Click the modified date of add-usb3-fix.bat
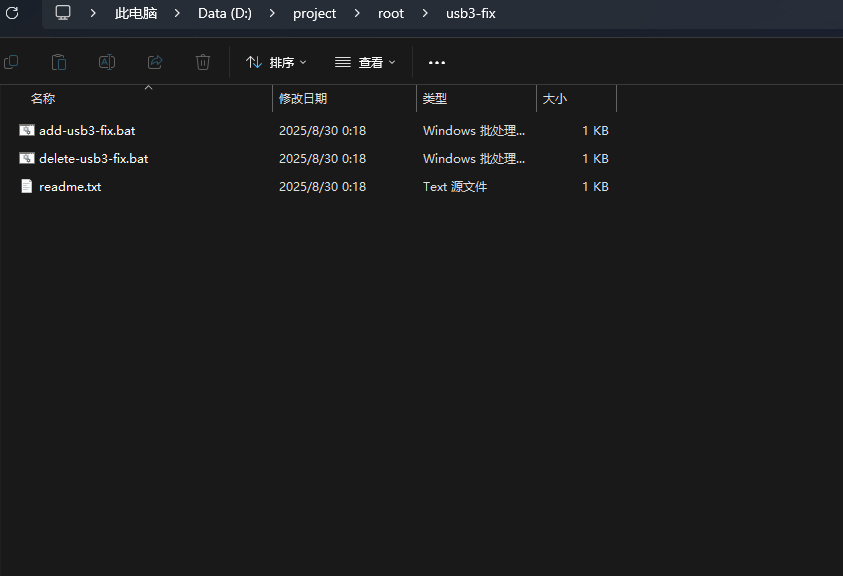This screenshot has height=576, width=843. (322, 130)
